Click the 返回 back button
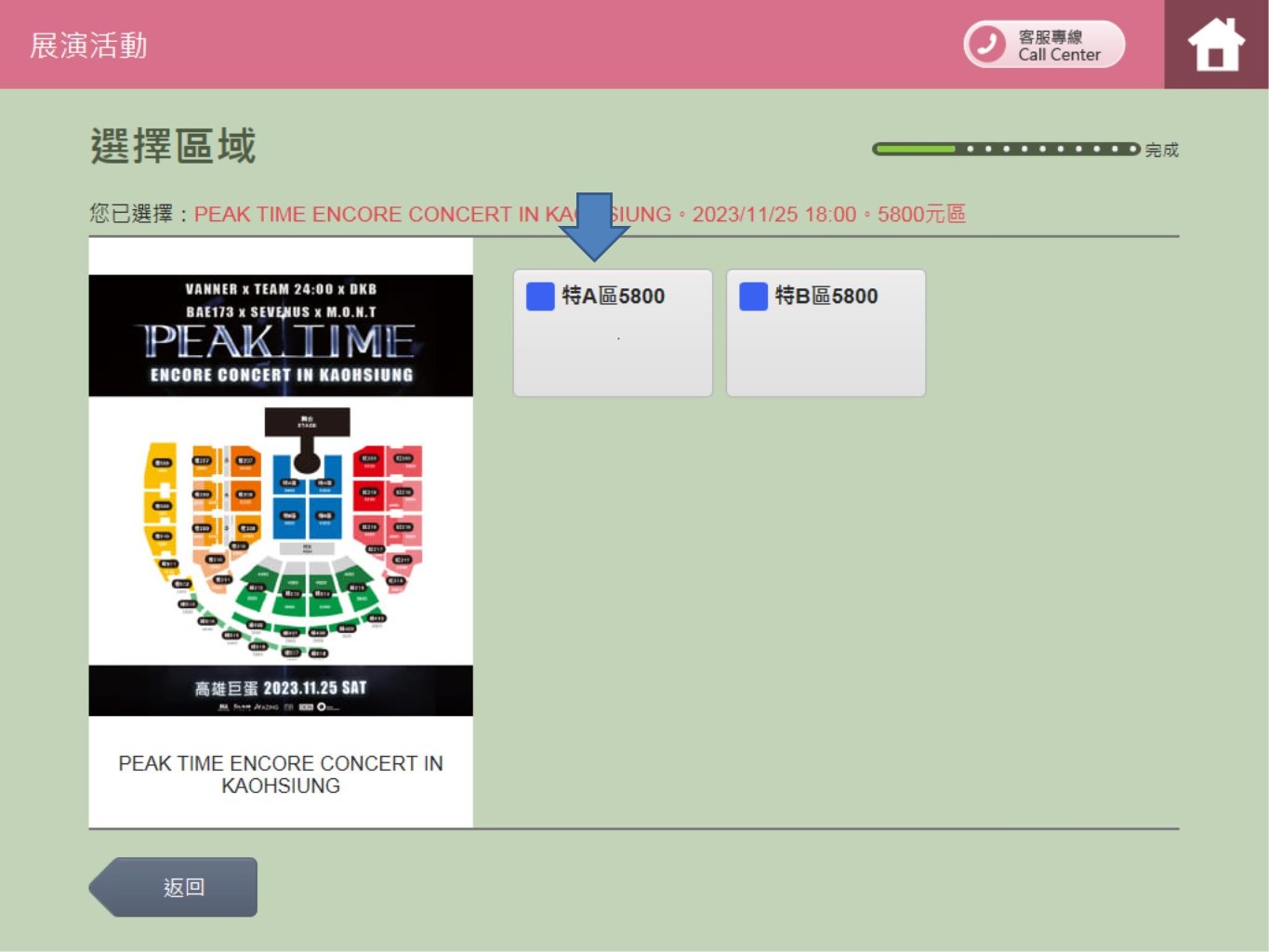Viewport: 1269px width, 952px height. pyautogui.click(x=174, y=887)
